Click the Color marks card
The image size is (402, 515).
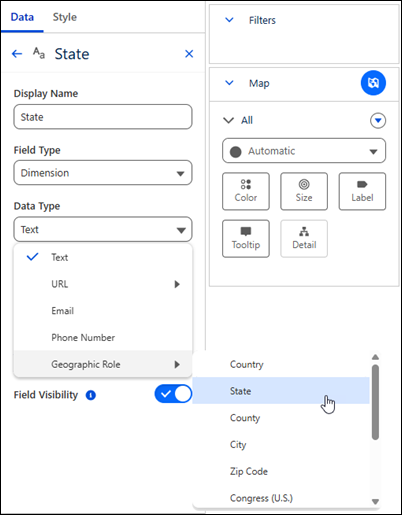[246, 191]
